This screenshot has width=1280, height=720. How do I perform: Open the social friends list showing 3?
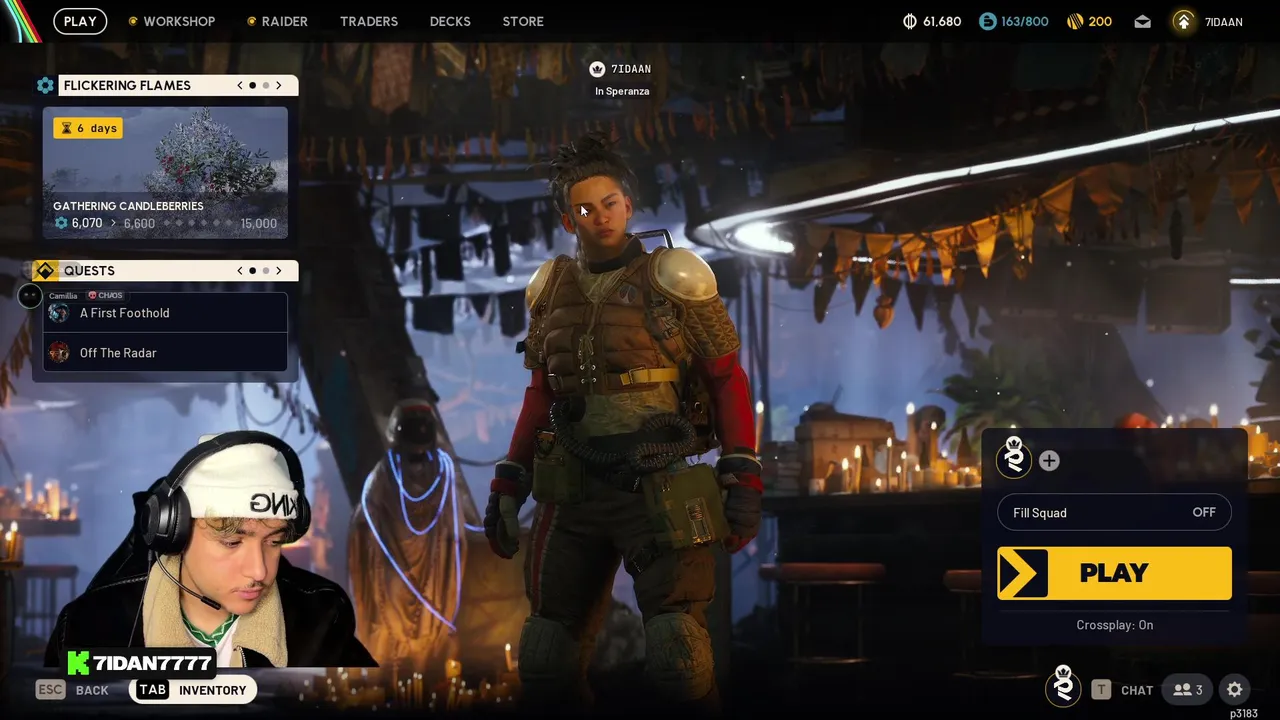(1189, 690)
